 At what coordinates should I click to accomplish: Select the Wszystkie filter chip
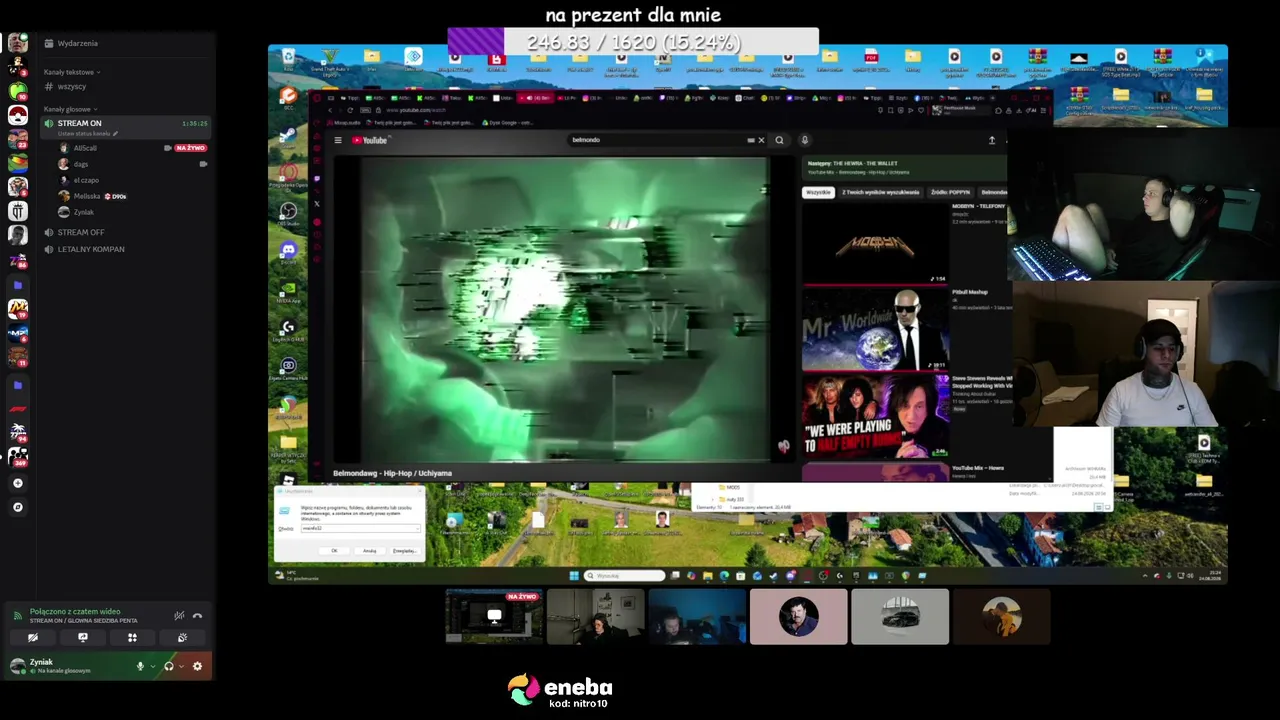tap(818, 192)
